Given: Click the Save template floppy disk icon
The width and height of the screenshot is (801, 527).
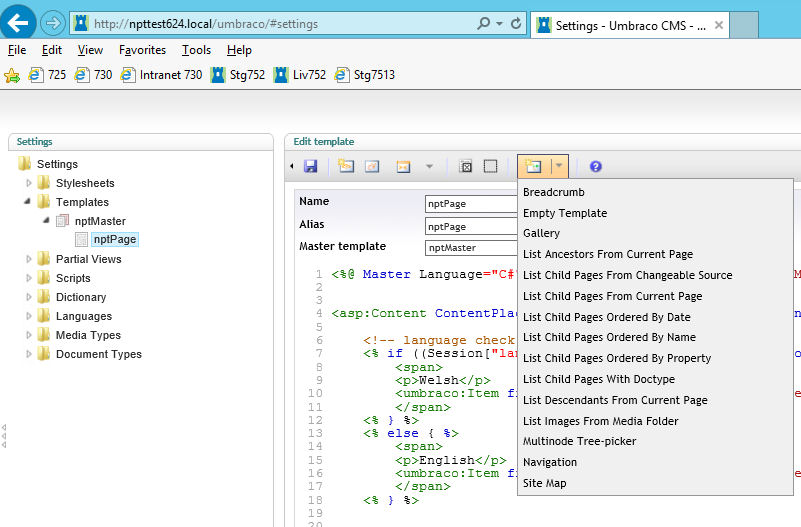Looking at the screenshot, I should pyautogui.click(x=310, y=166).
